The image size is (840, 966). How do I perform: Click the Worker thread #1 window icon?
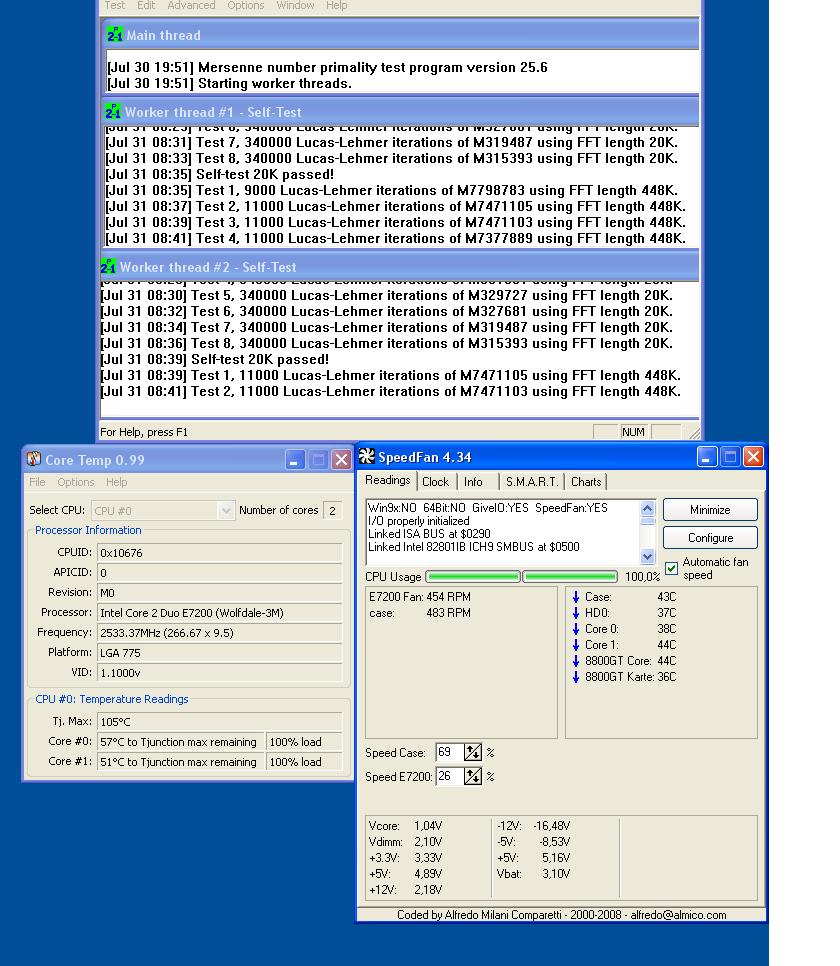[113, 112]
